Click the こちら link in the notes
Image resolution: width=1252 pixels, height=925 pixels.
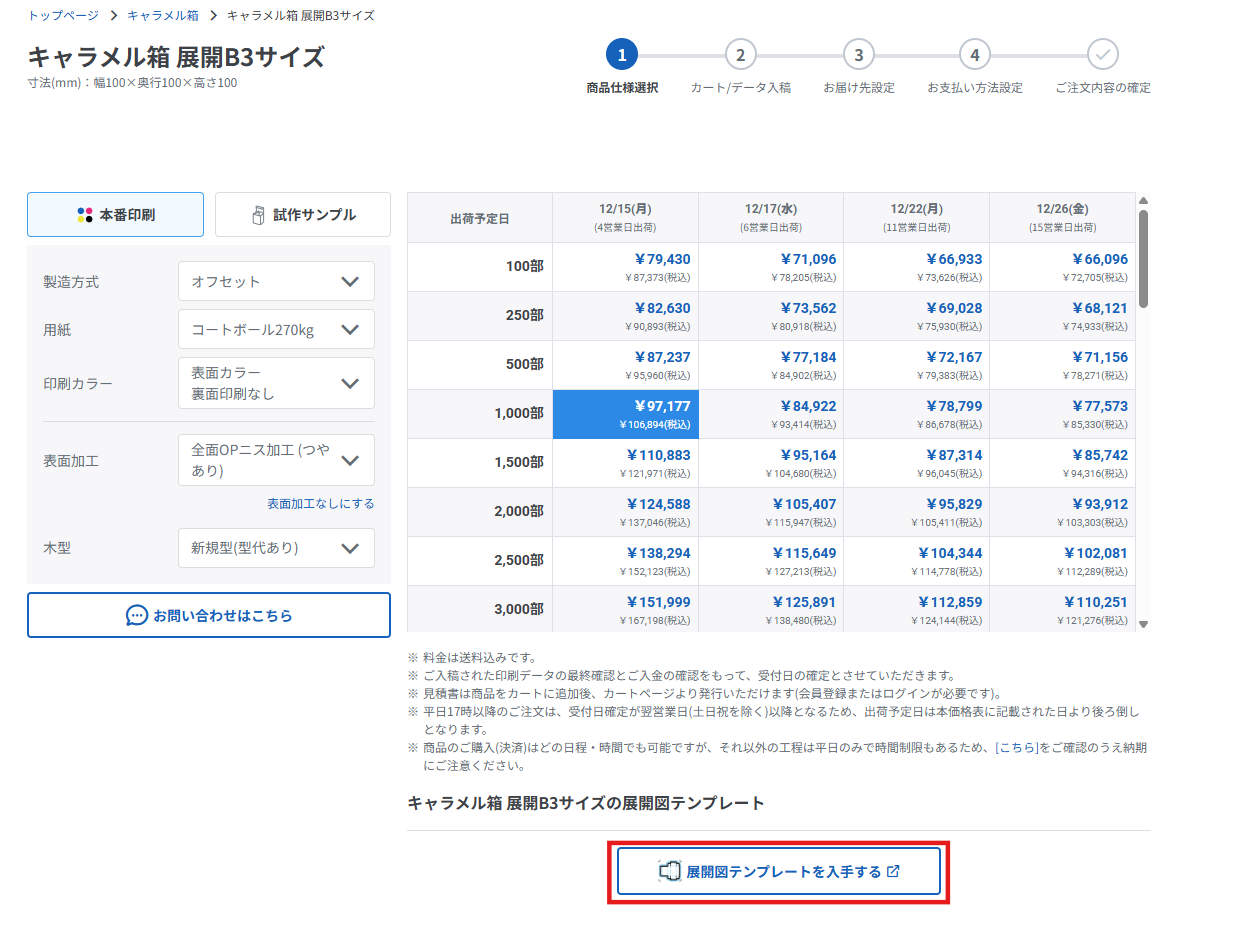(x=1016, y=748)
